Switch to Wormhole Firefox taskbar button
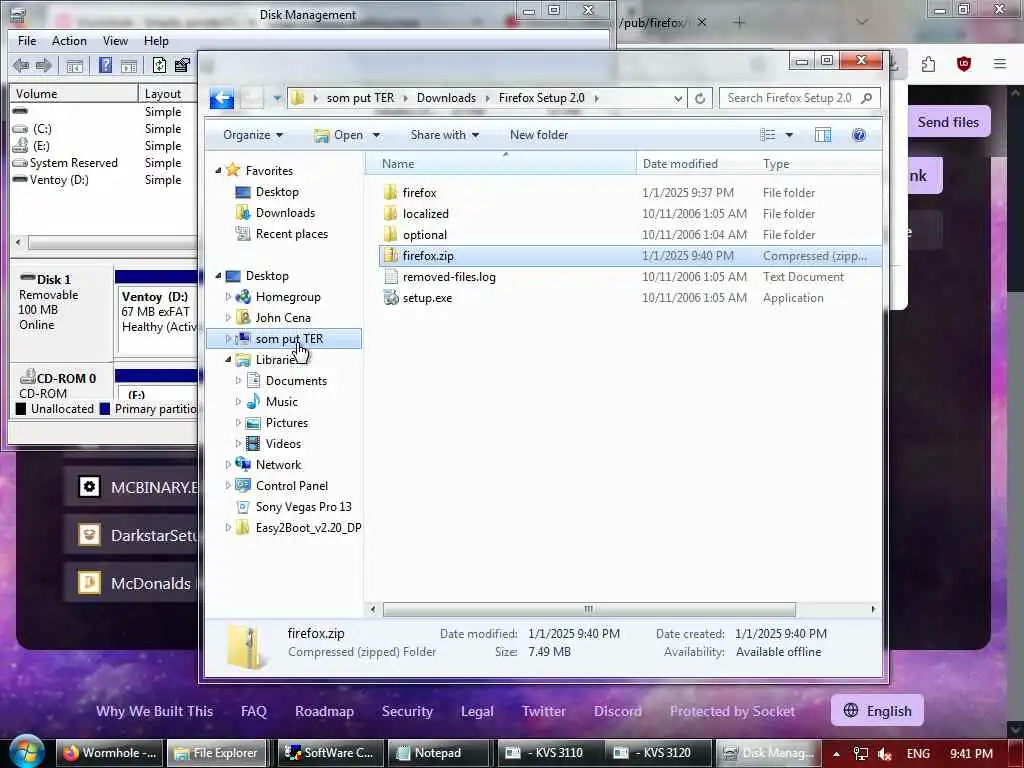 [110, 753]
